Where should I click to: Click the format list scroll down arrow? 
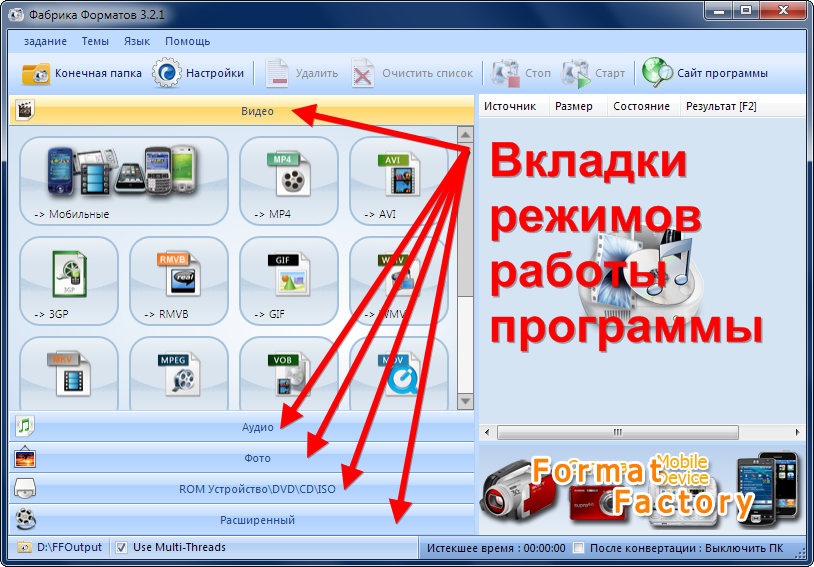tap(466, 401)
